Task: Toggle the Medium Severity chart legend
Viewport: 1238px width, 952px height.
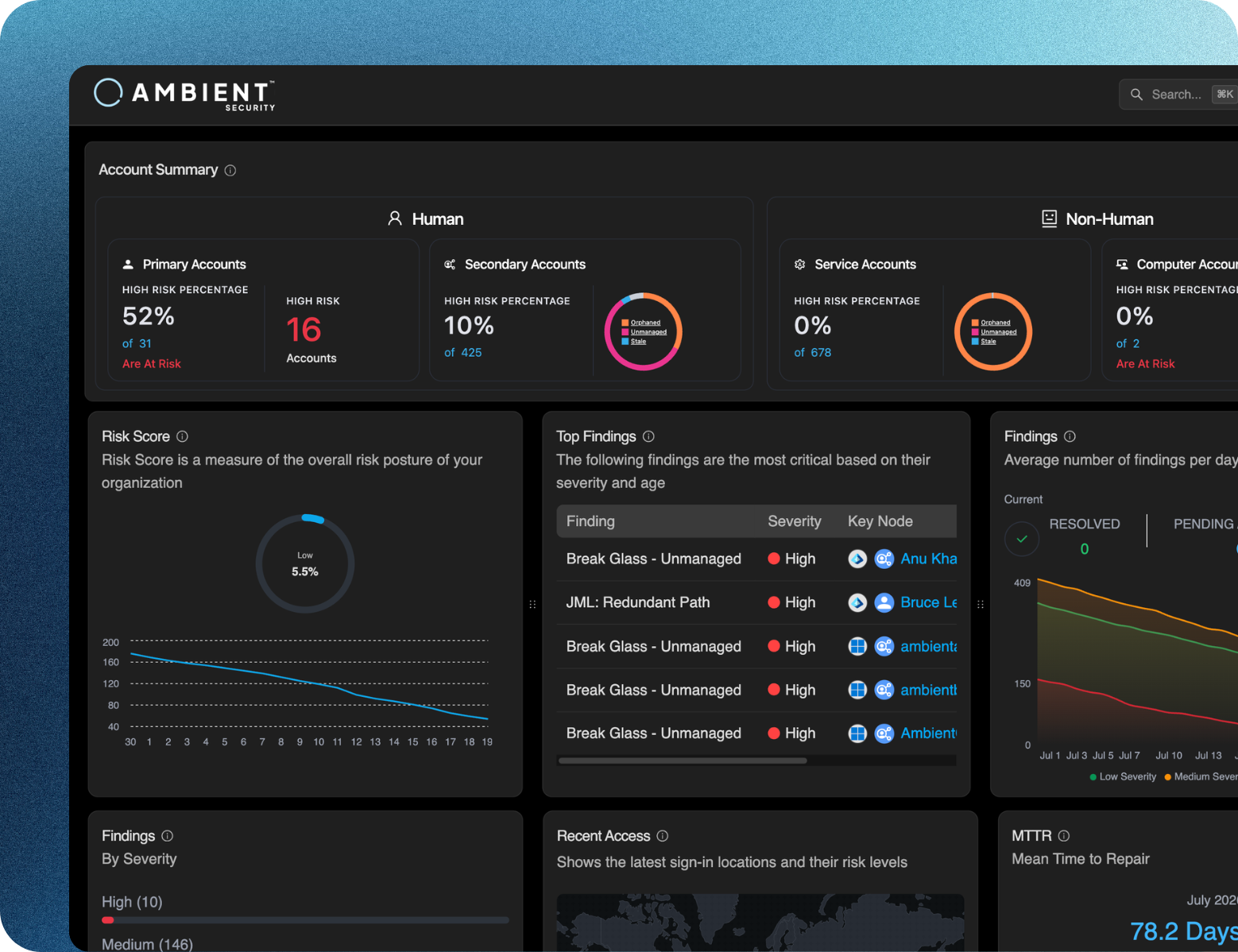Action: tap(1201, 777)
